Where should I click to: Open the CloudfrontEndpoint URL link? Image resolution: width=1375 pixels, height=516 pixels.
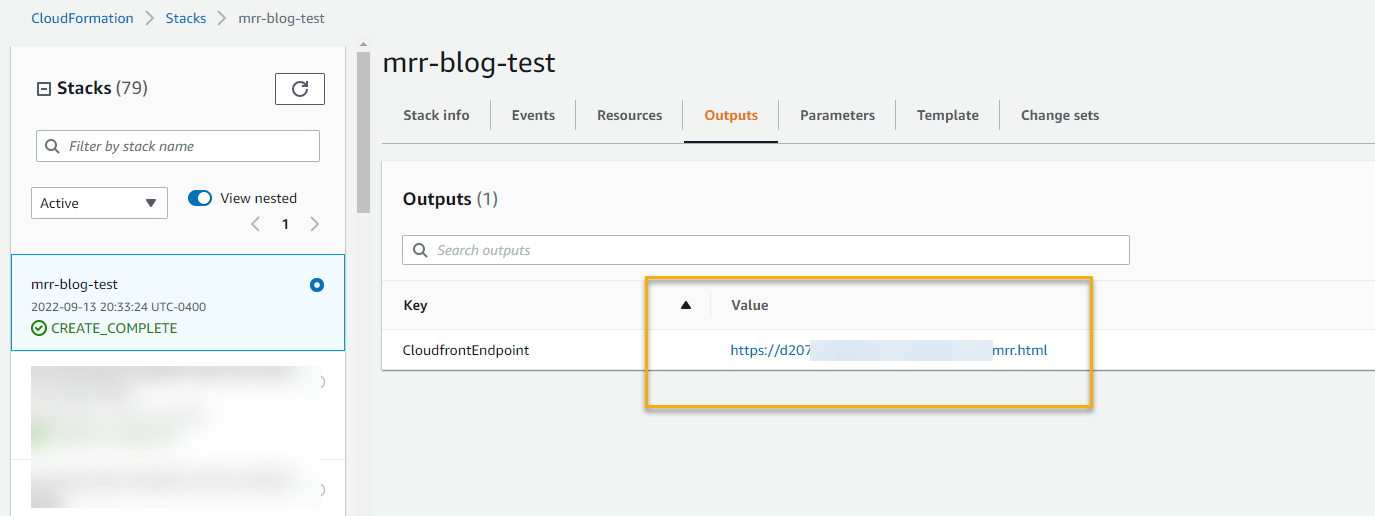tap(889, 350)
